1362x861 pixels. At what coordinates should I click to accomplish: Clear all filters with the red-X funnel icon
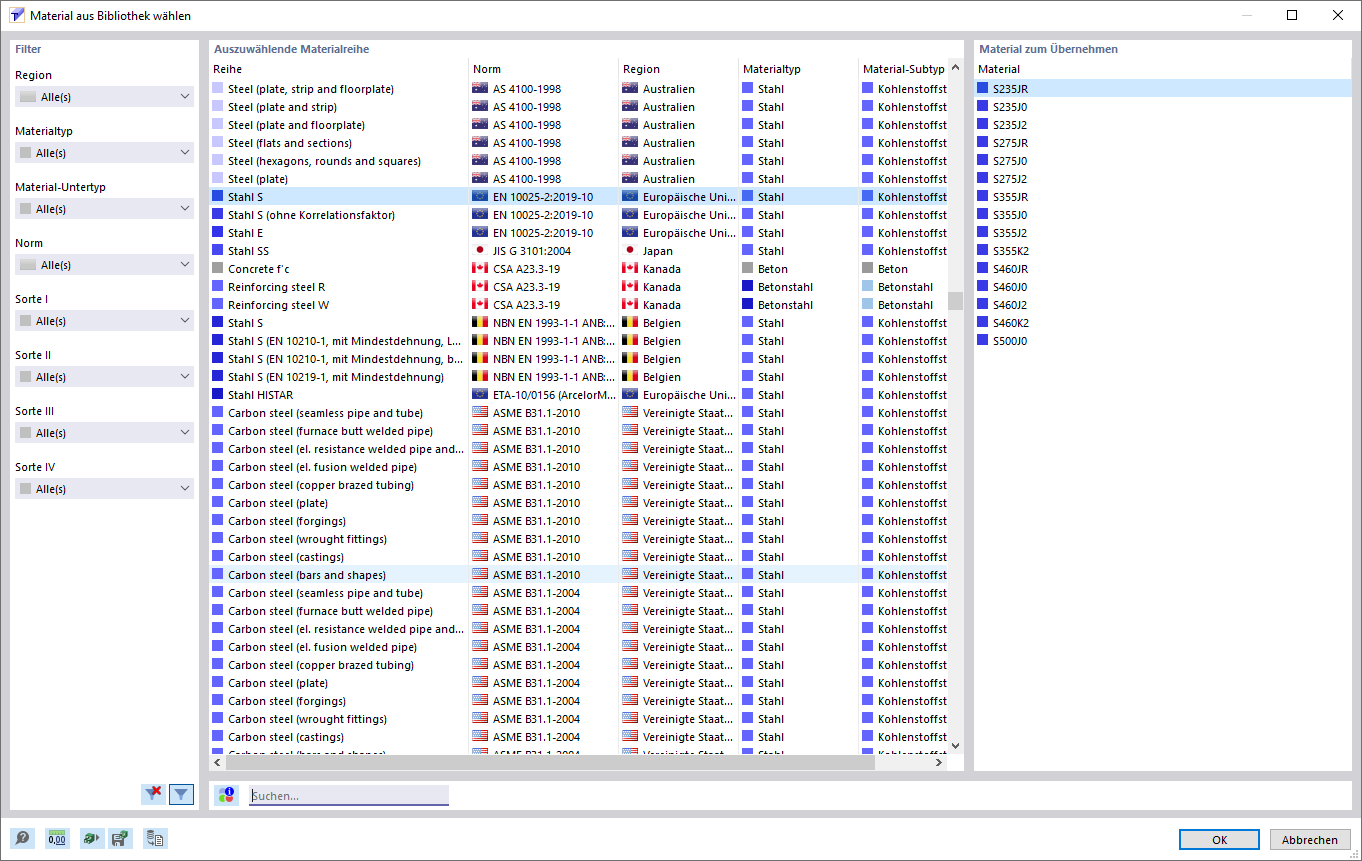(x=153, y=794)
